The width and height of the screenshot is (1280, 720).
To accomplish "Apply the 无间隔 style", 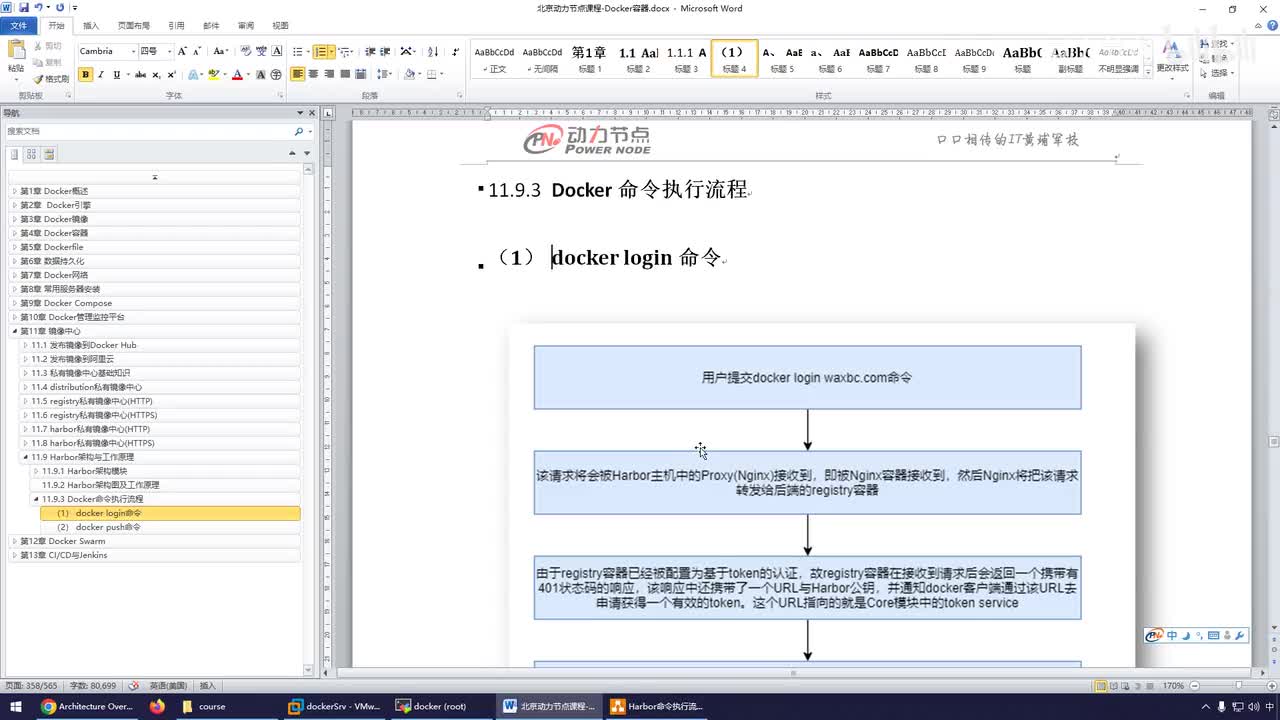I will (x=542, y=59).
